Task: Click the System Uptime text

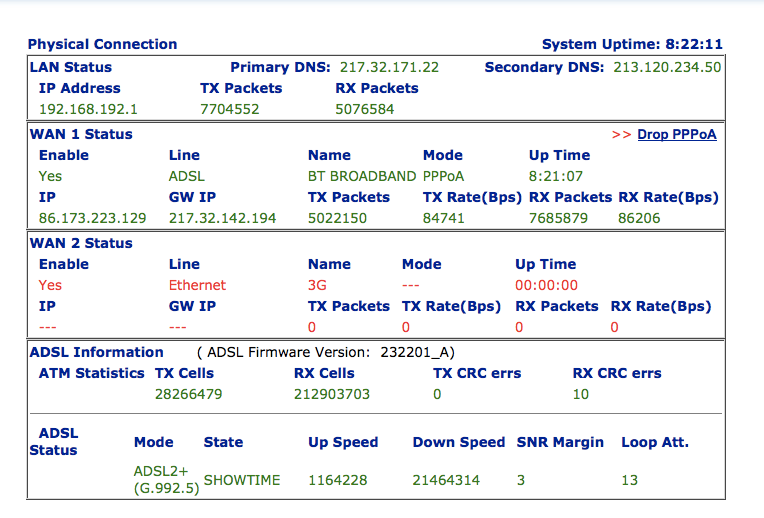Action: [632, 44]
